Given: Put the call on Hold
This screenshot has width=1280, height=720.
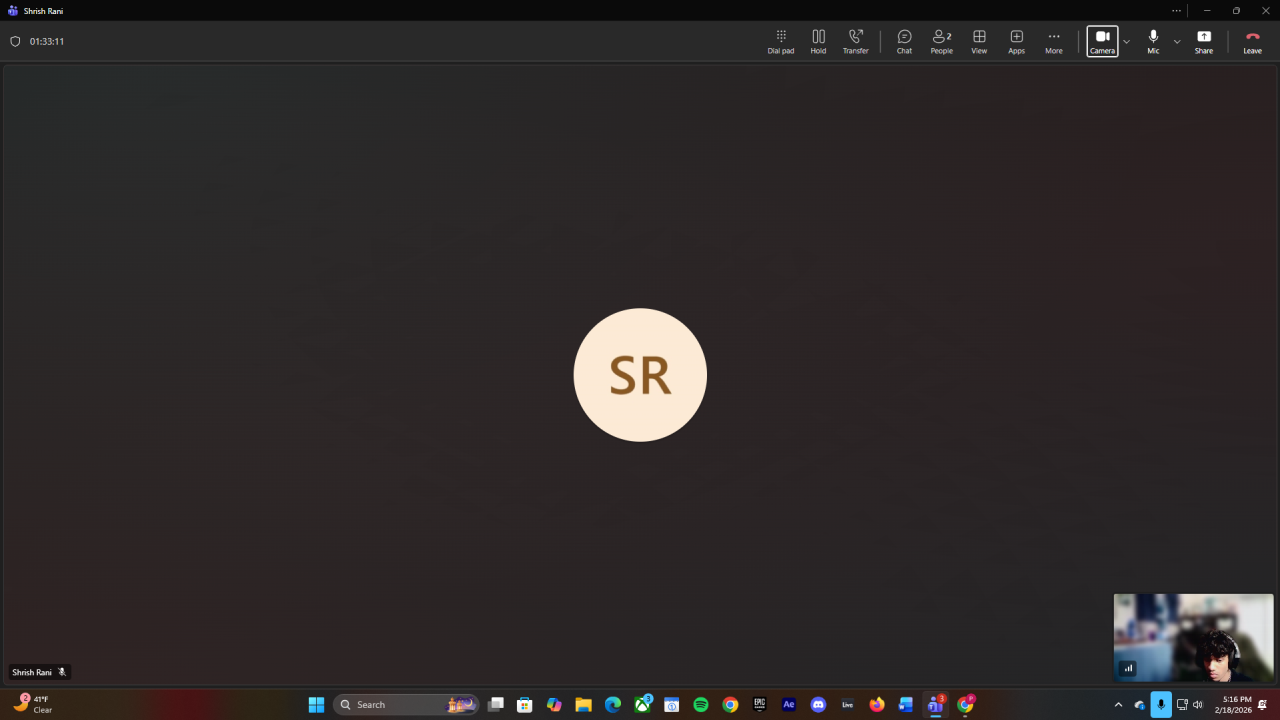Looking at the screenshot, I should 818,41.
